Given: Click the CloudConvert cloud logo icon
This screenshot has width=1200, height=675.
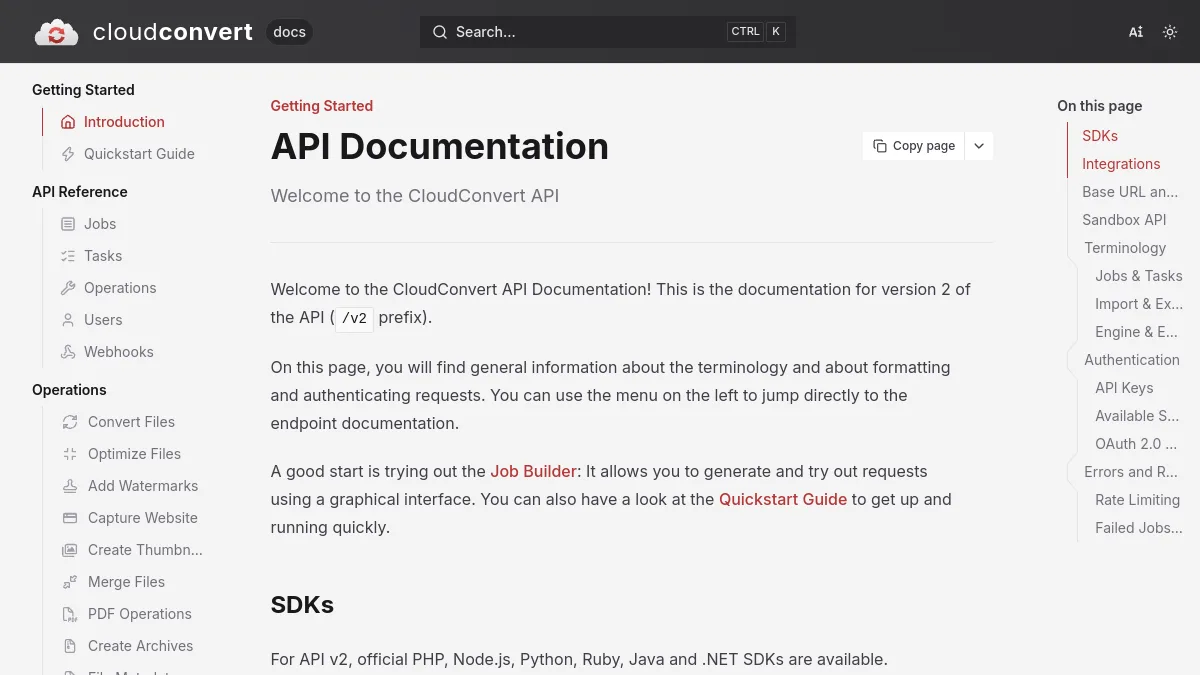Looking at the screenshot, I should point(56,32).
